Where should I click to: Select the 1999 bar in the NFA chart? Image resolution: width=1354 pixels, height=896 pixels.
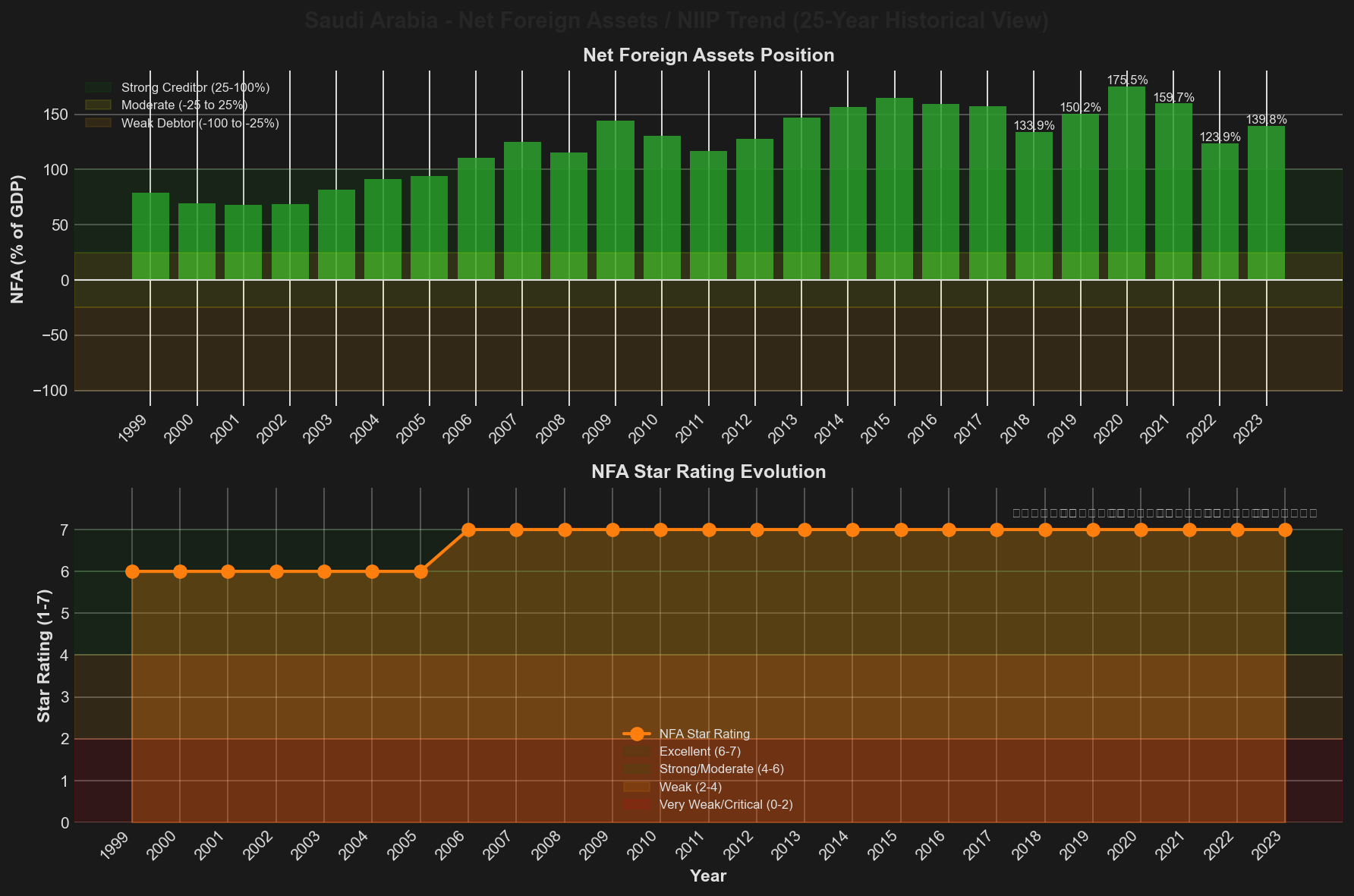(x=150, y=236)
